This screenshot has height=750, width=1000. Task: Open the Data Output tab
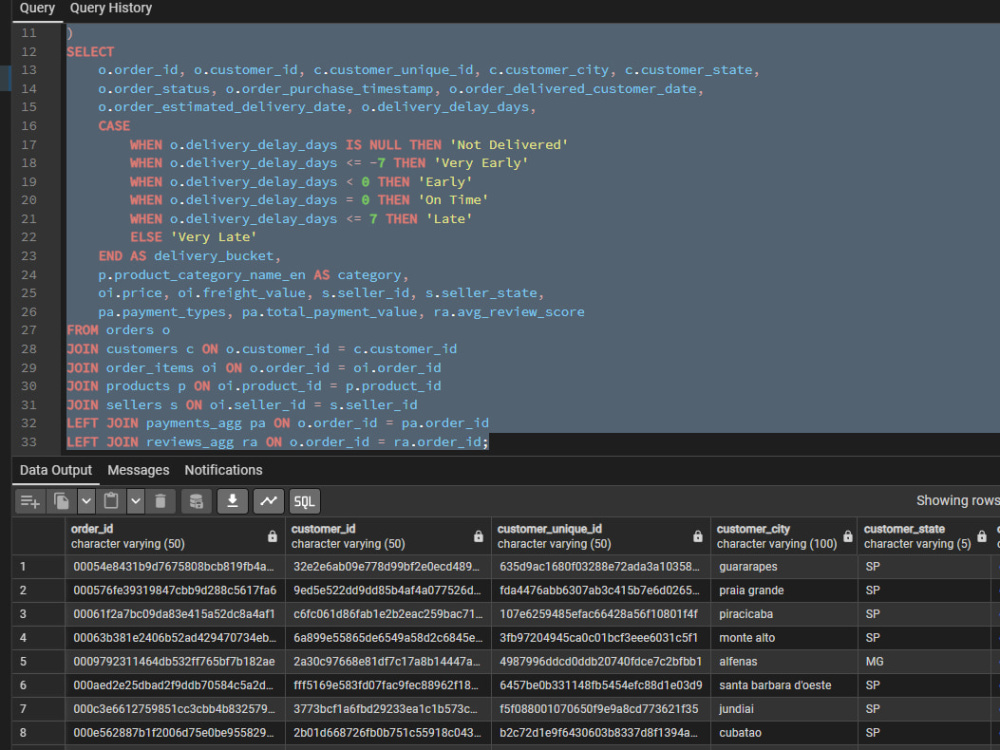pyautogui.click(x=55, y=471)
